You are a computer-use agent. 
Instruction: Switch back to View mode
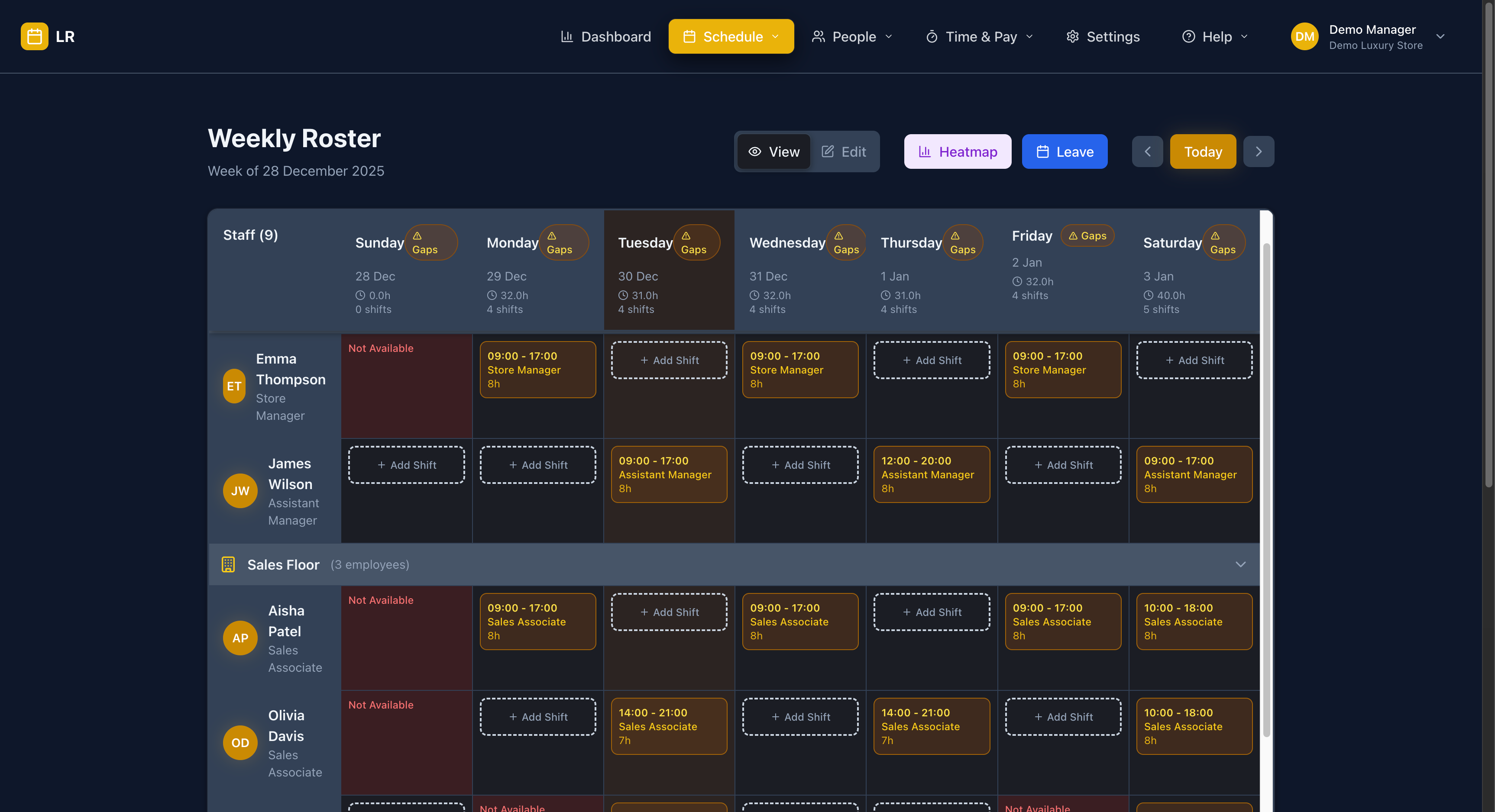[x=773, y=151]
